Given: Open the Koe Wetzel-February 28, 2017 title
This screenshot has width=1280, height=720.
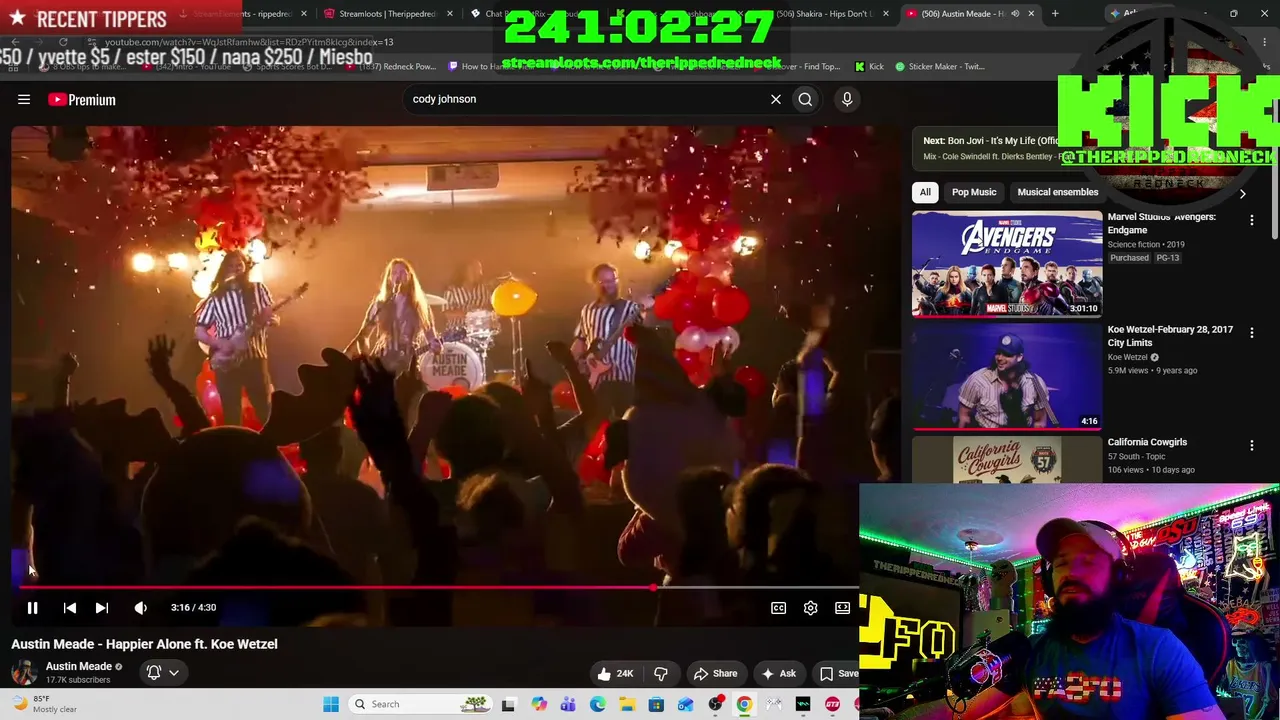Looking at the screenshot, I should 1170,336.
